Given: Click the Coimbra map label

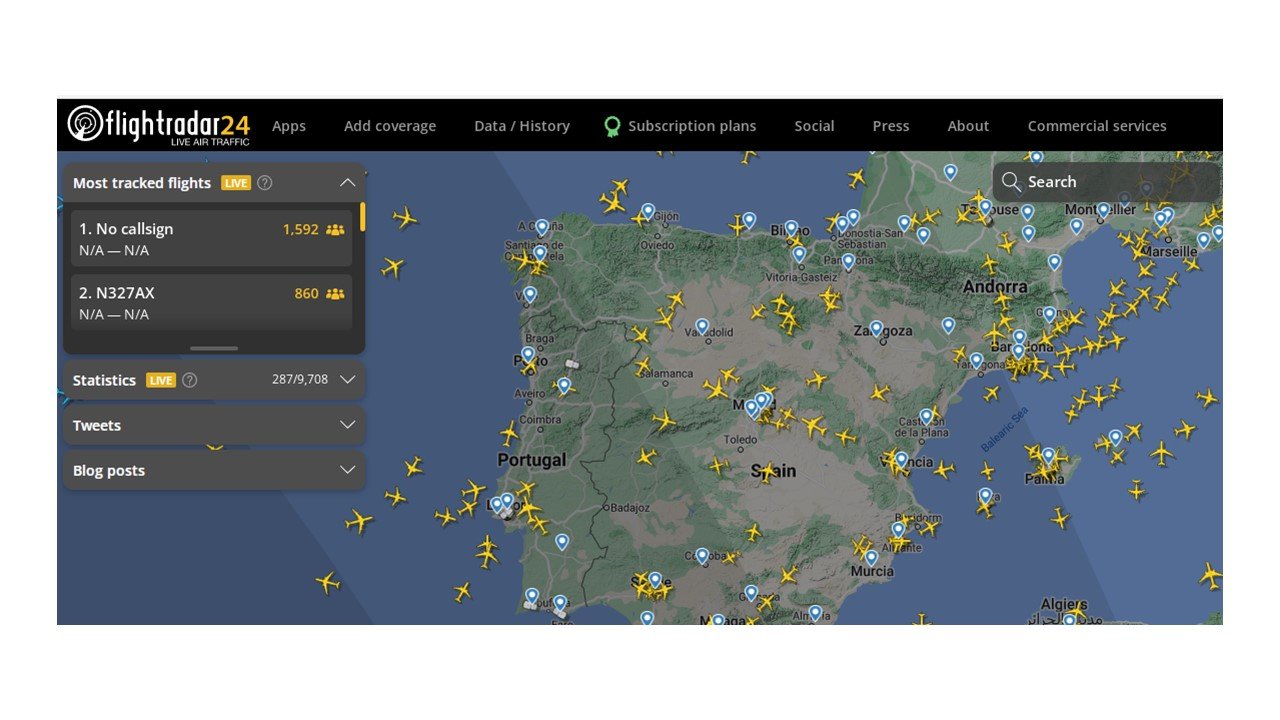Looking at the screenshot, I should click(540, 420).
